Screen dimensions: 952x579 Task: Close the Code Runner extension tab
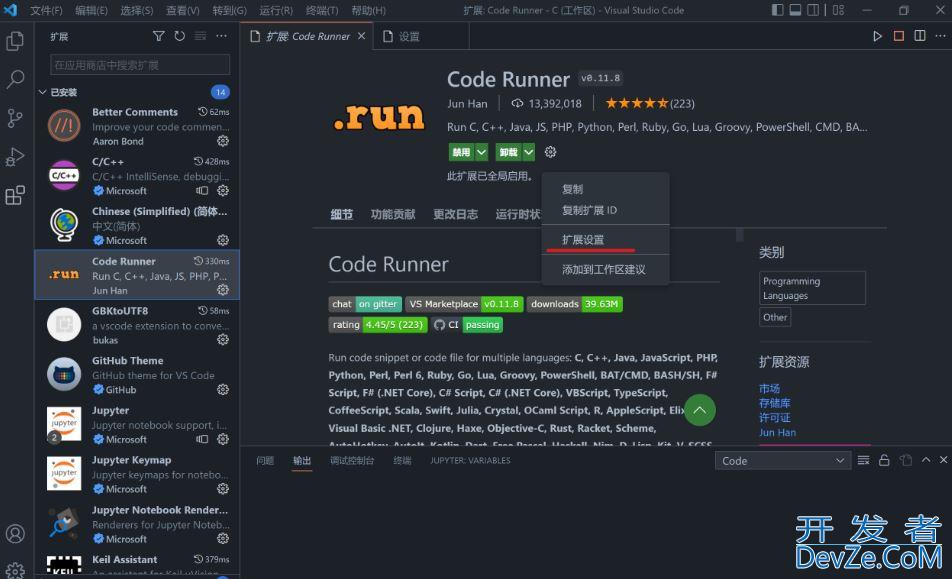coord(362,36)
